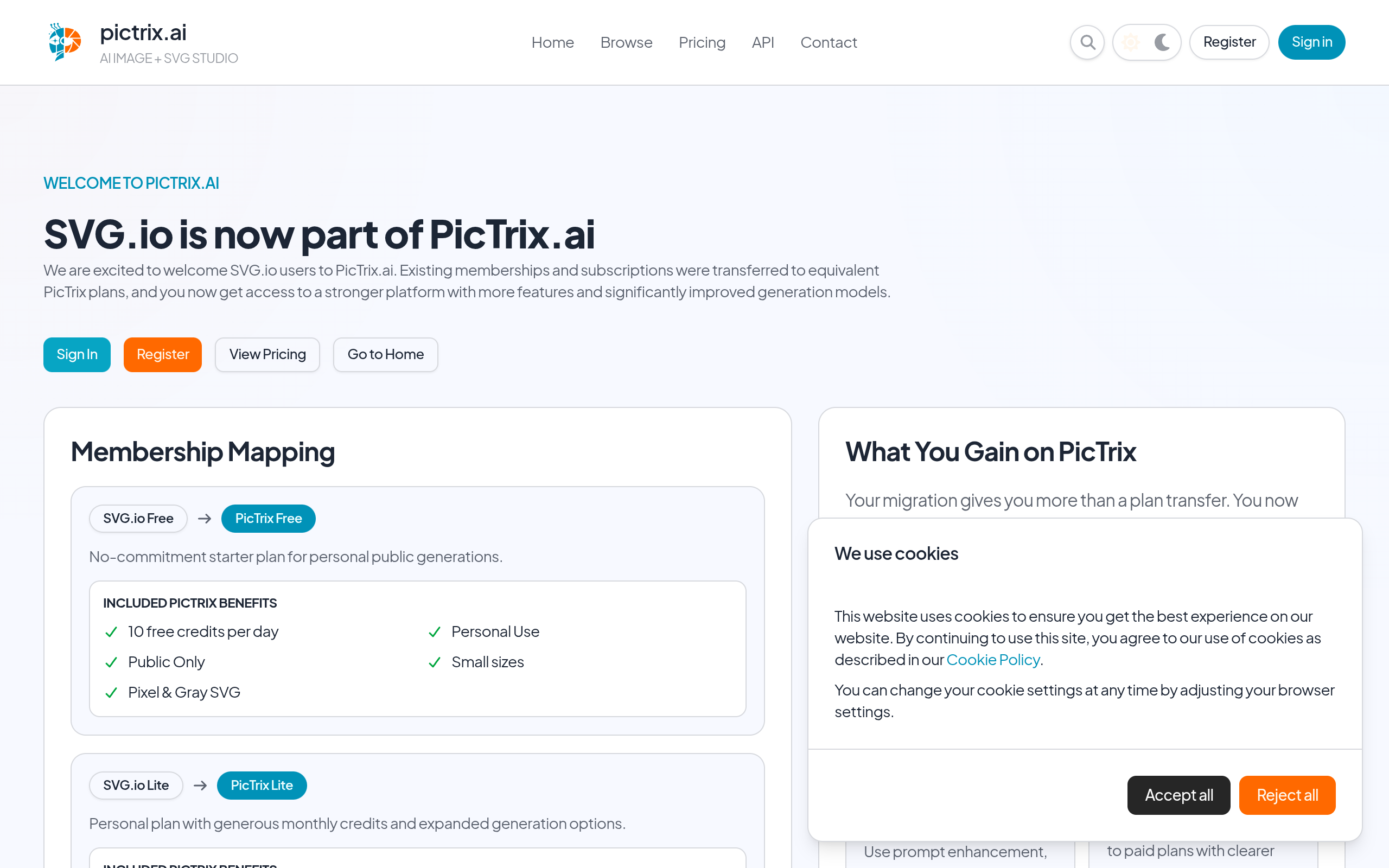This screenshot has width=1389, height=868.
Task: Click the Register button in header
Action: pyautogui.click(x=1229, y=42)
